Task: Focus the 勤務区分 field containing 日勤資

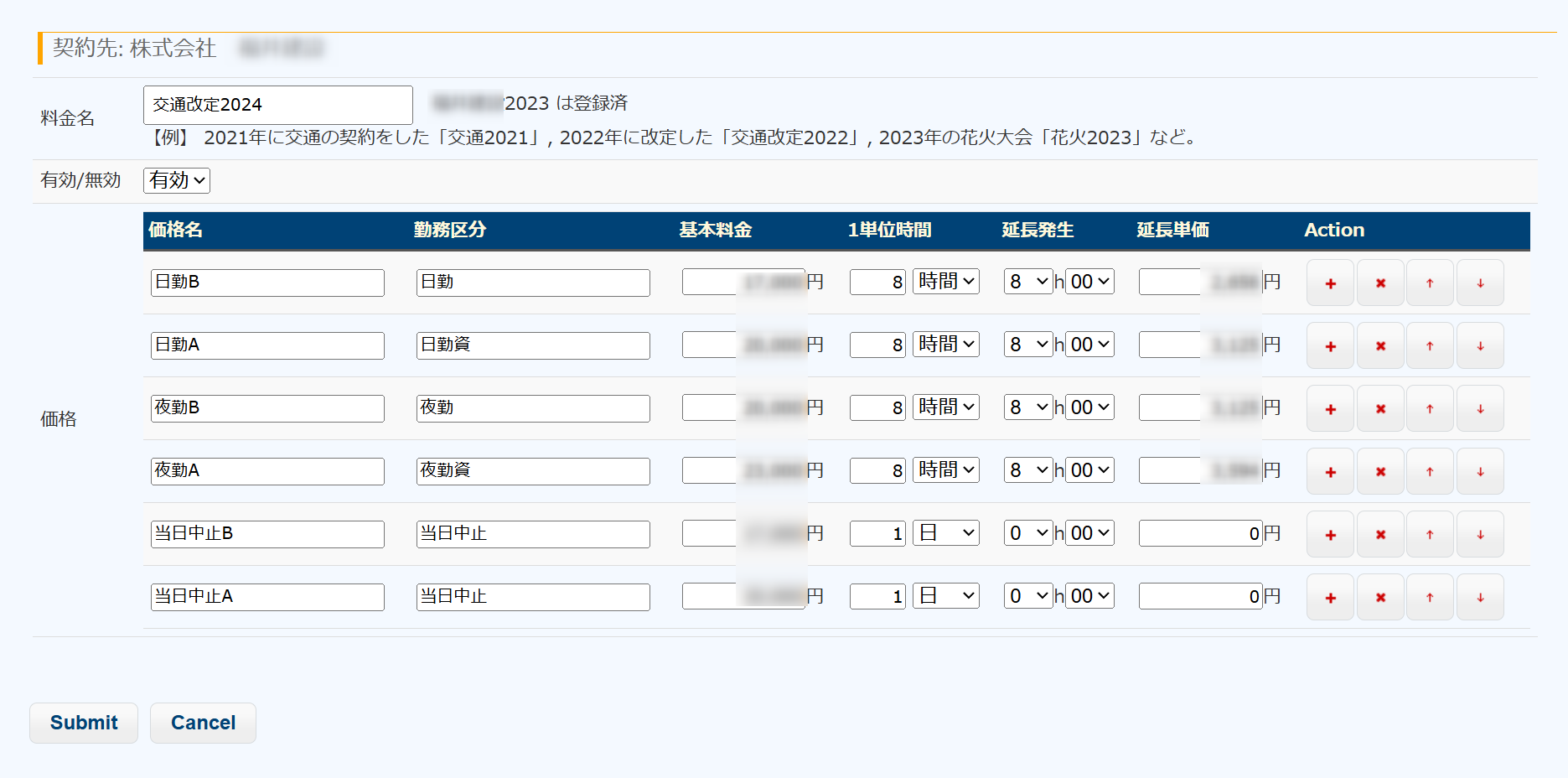Action: point(533,345)
